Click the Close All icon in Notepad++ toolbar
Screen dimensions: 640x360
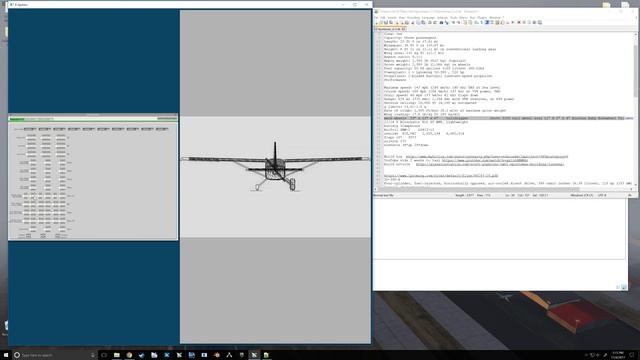[x=402, y=22]
